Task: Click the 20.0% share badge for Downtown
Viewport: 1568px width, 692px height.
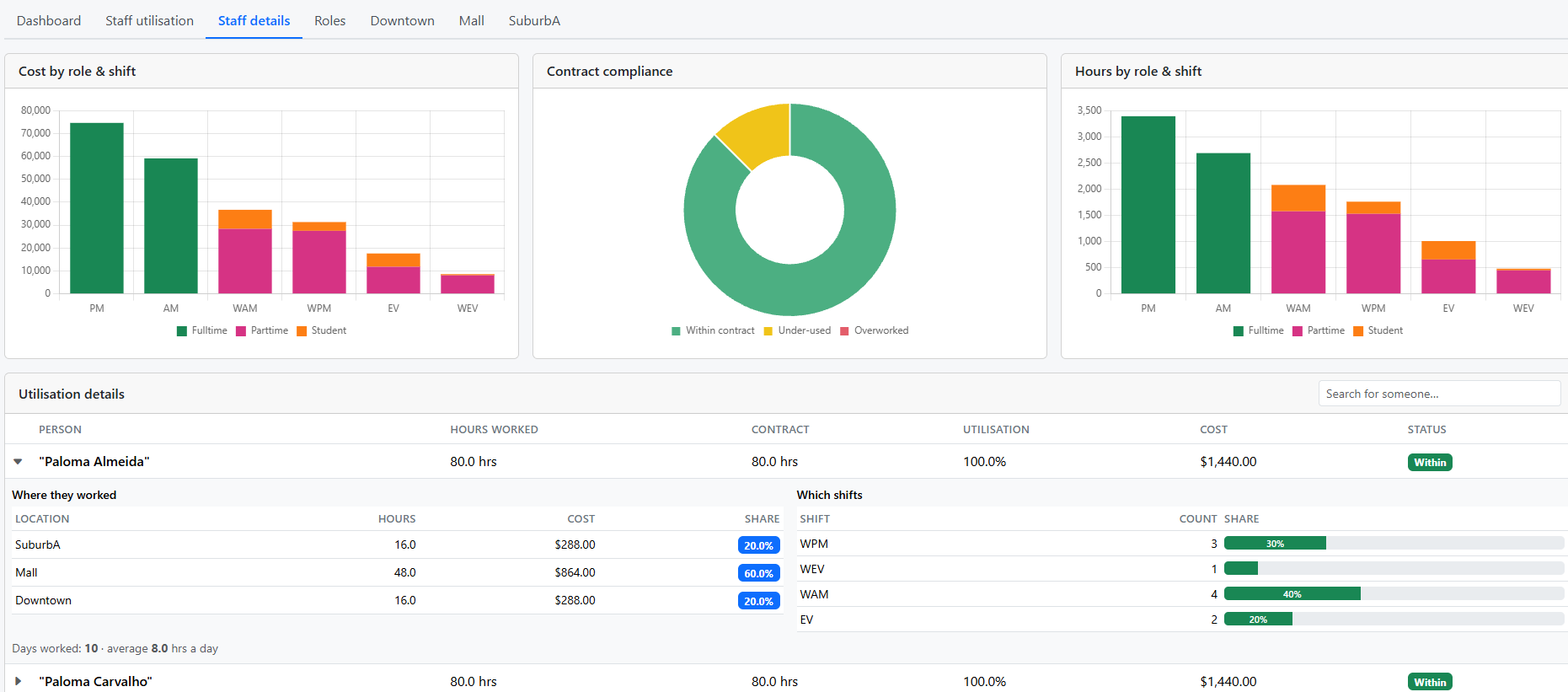Action: 758,601
